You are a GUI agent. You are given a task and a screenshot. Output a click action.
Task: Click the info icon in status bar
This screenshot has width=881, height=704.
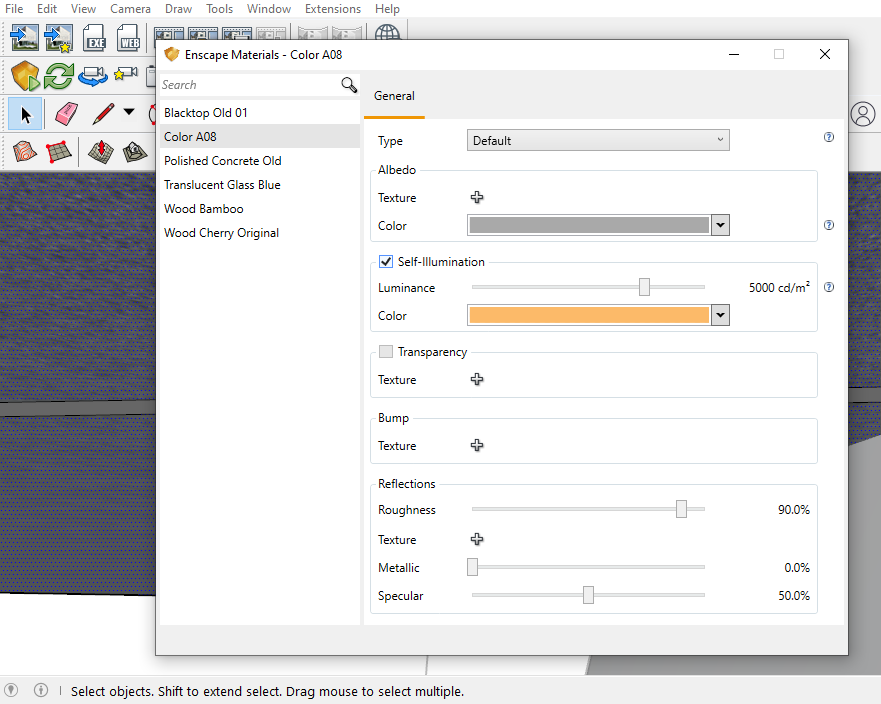(x=40, y=690)
